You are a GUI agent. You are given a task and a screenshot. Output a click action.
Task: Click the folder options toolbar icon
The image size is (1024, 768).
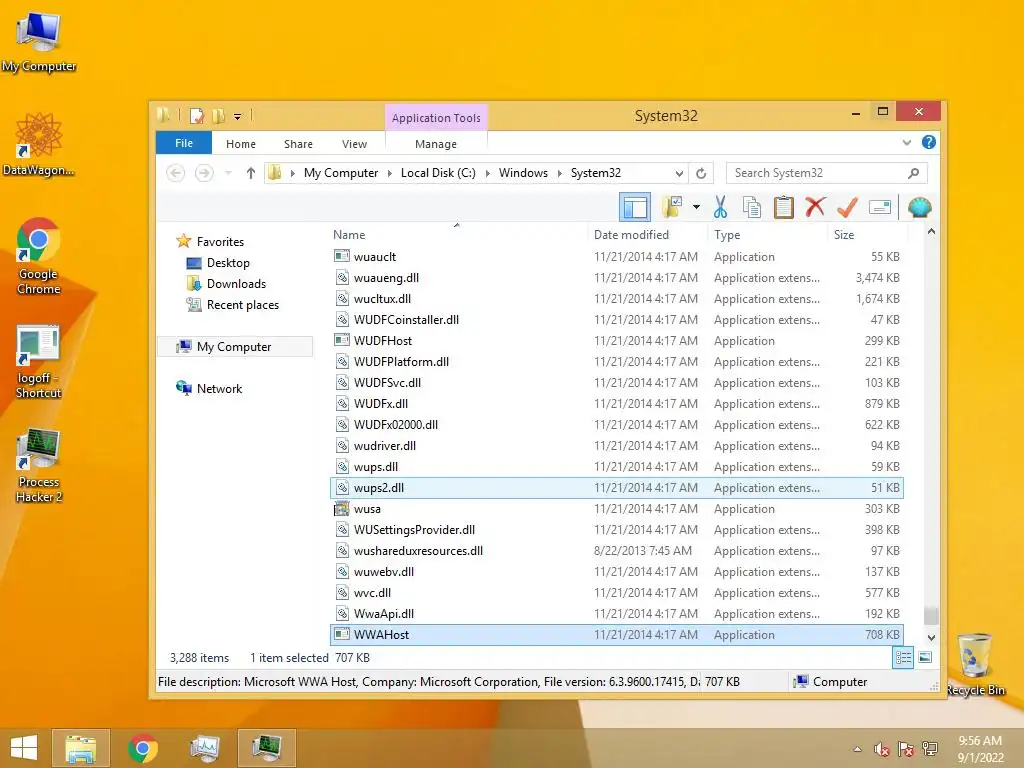[x=672, y=207]
